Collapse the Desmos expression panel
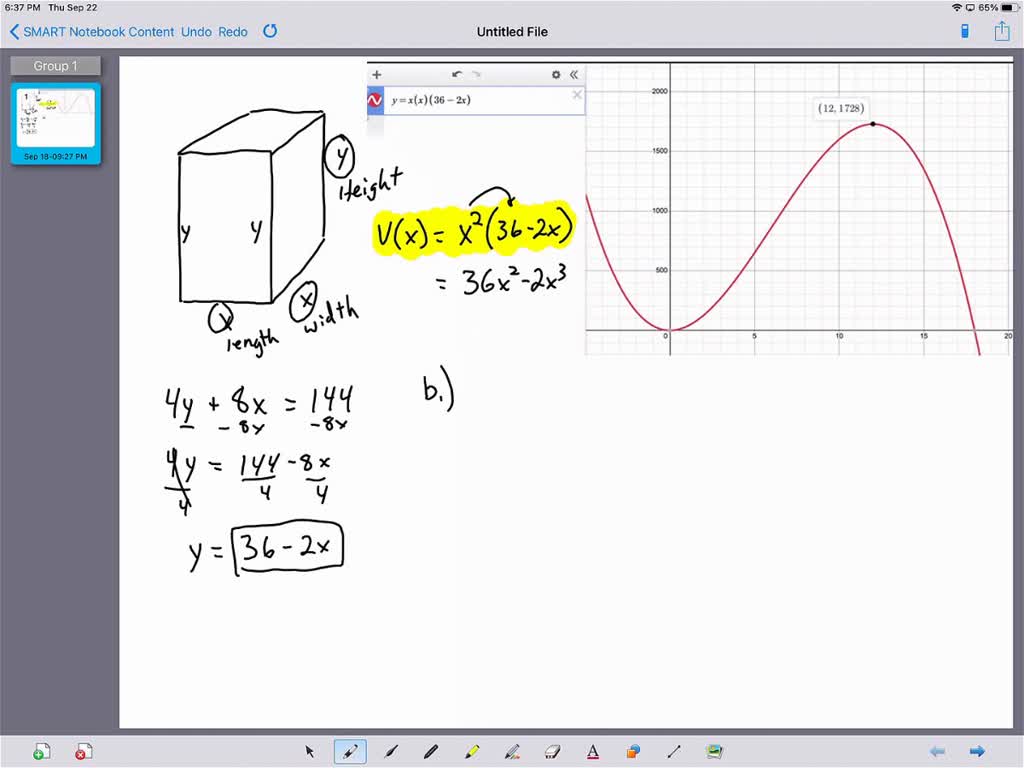Image resolution: width=1024 pixels, height=768 pixels. pos(574,74)
